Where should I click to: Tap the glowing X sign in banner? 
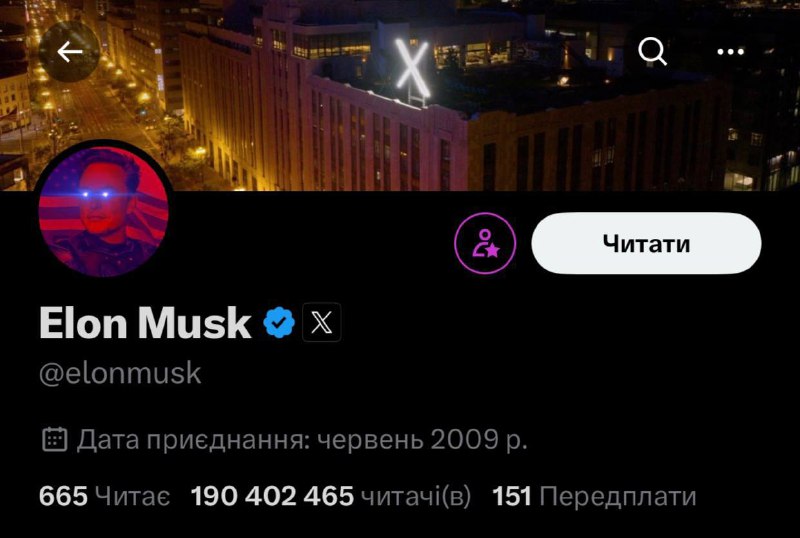[x=412, y=67]
